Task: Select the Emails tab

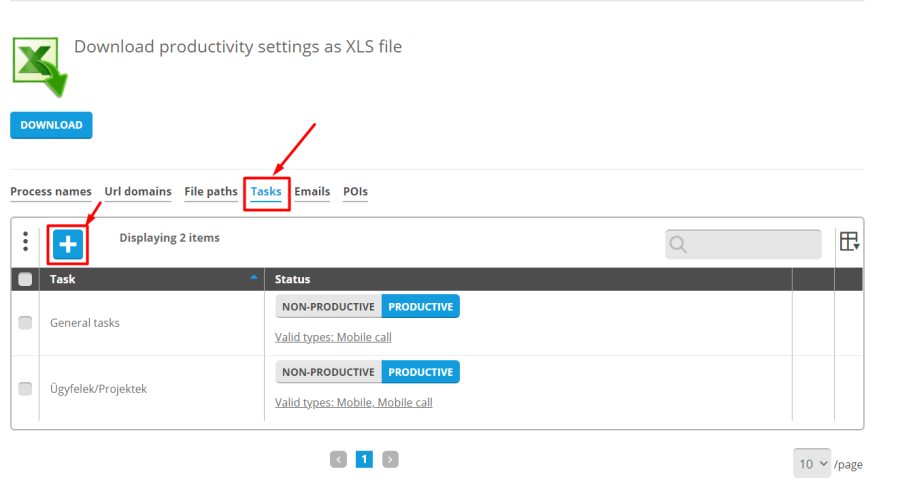Action: point(312,192)
